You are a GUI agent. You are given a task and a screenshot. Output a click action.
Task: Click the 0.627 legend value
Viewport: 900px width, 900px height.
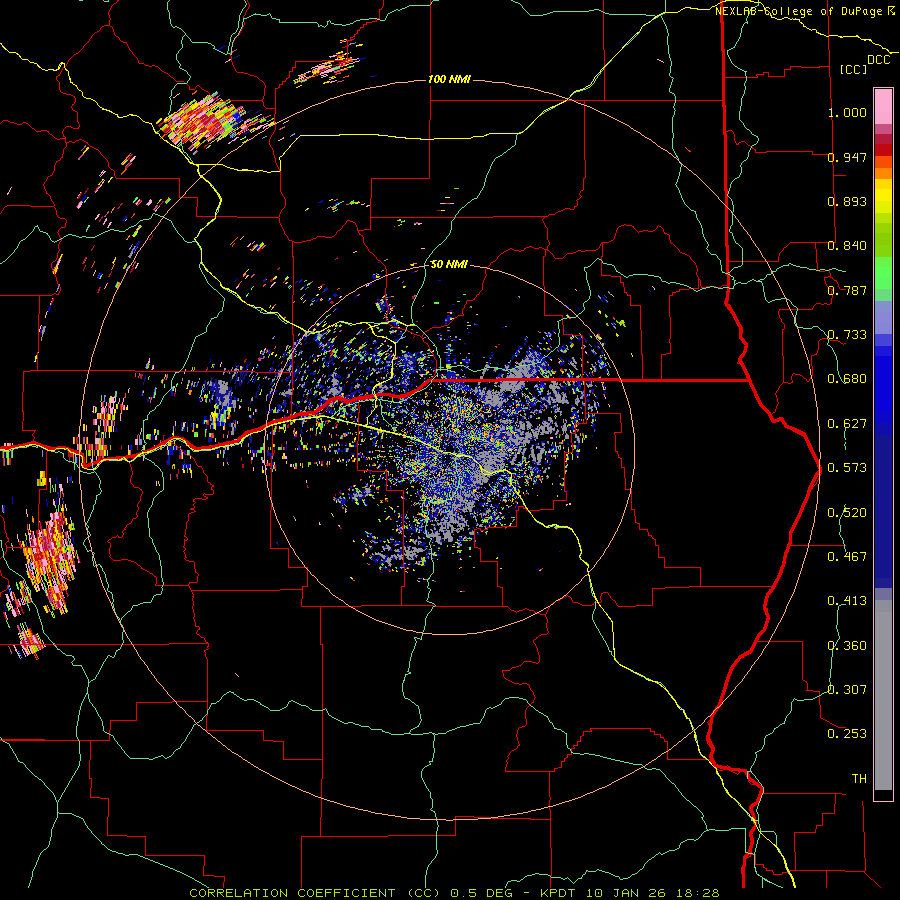[x=847, y=424]
